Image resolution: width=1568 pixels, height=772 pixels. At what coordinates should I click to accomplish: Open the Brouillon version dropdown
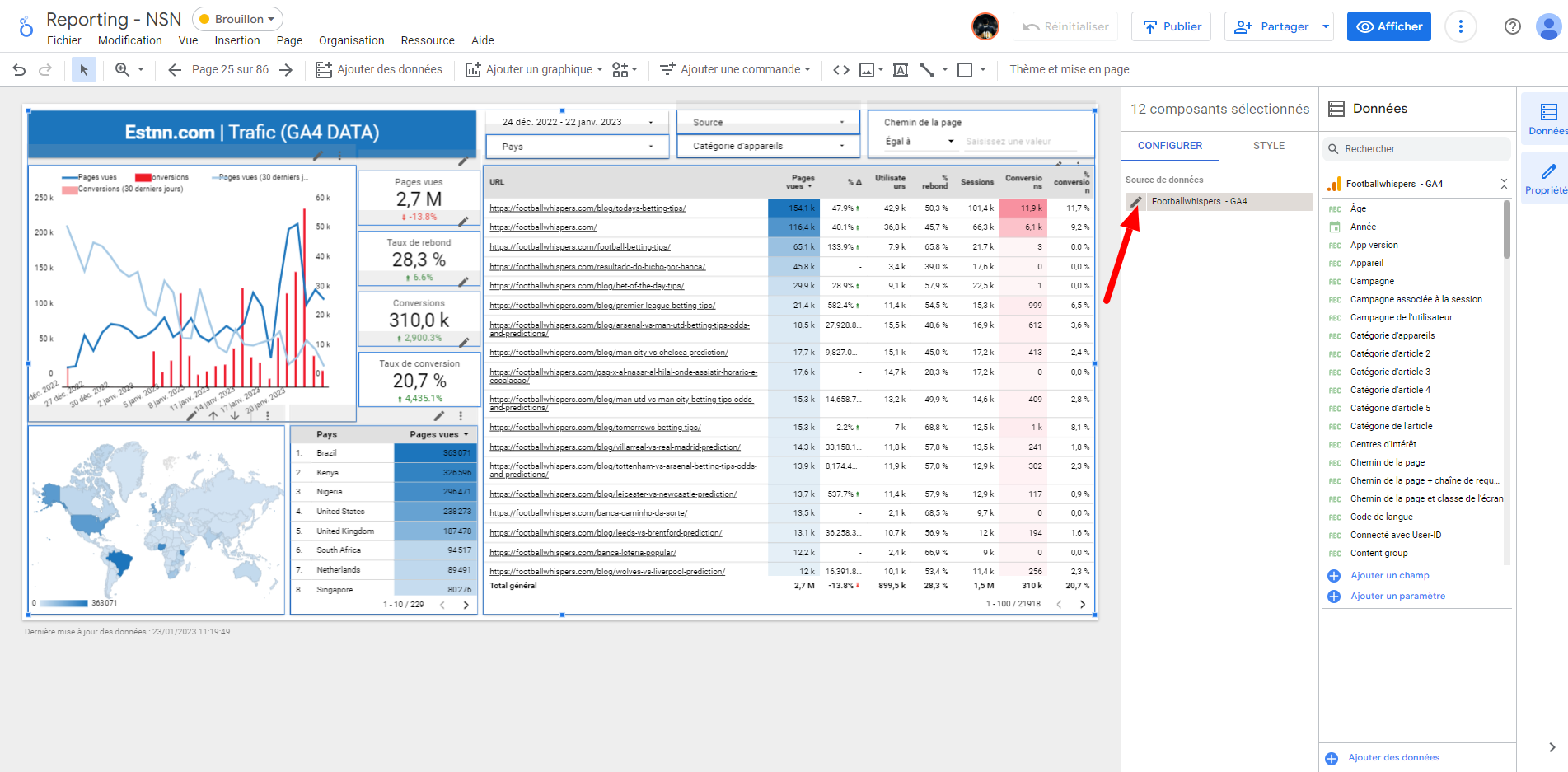click(x=237, y=19)
